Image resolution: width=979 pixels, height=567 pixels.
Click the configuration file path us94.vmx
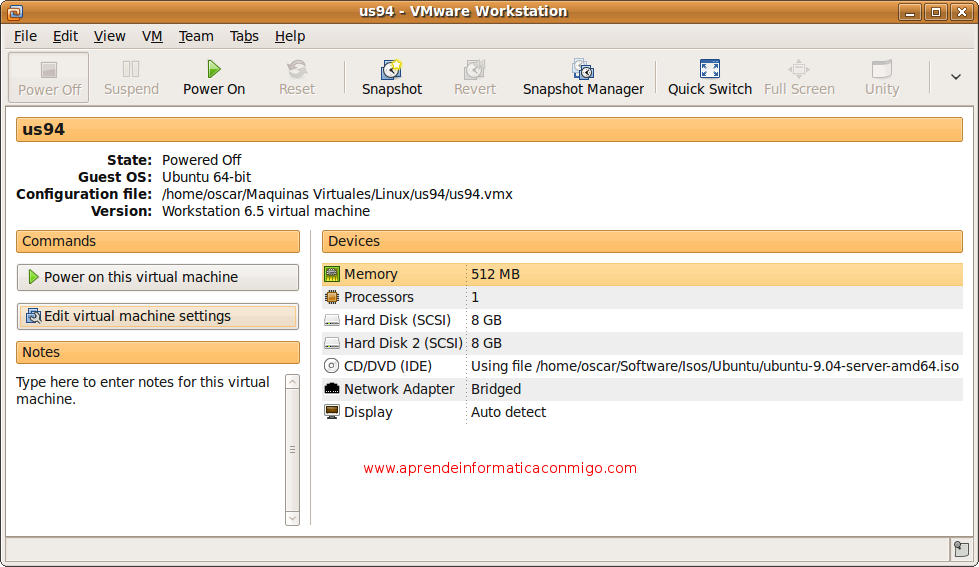click(x=337, y=194)
